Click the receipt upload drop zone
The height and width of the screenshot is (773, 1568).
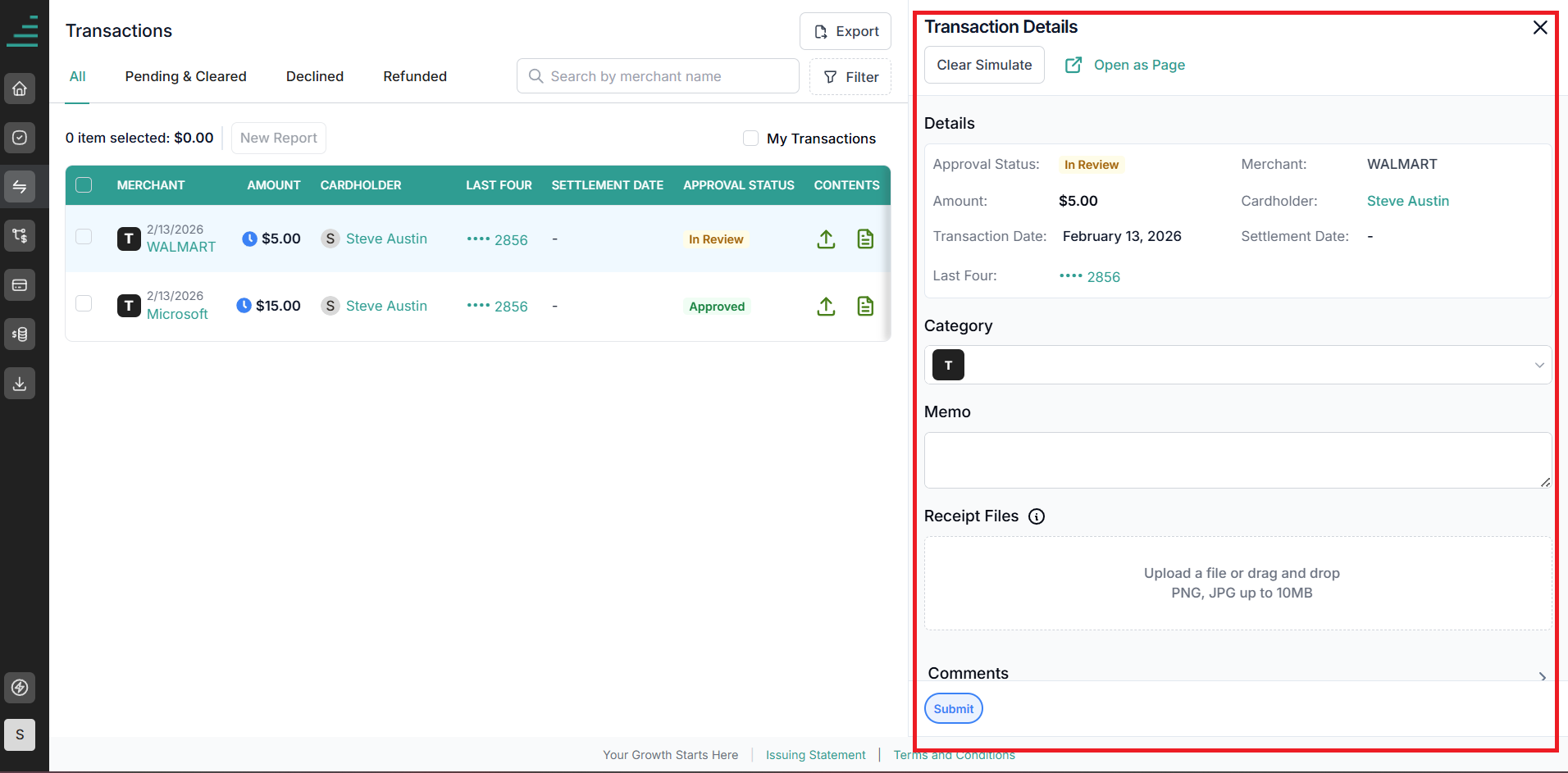pyautogui.click(x=1238, y=584)
